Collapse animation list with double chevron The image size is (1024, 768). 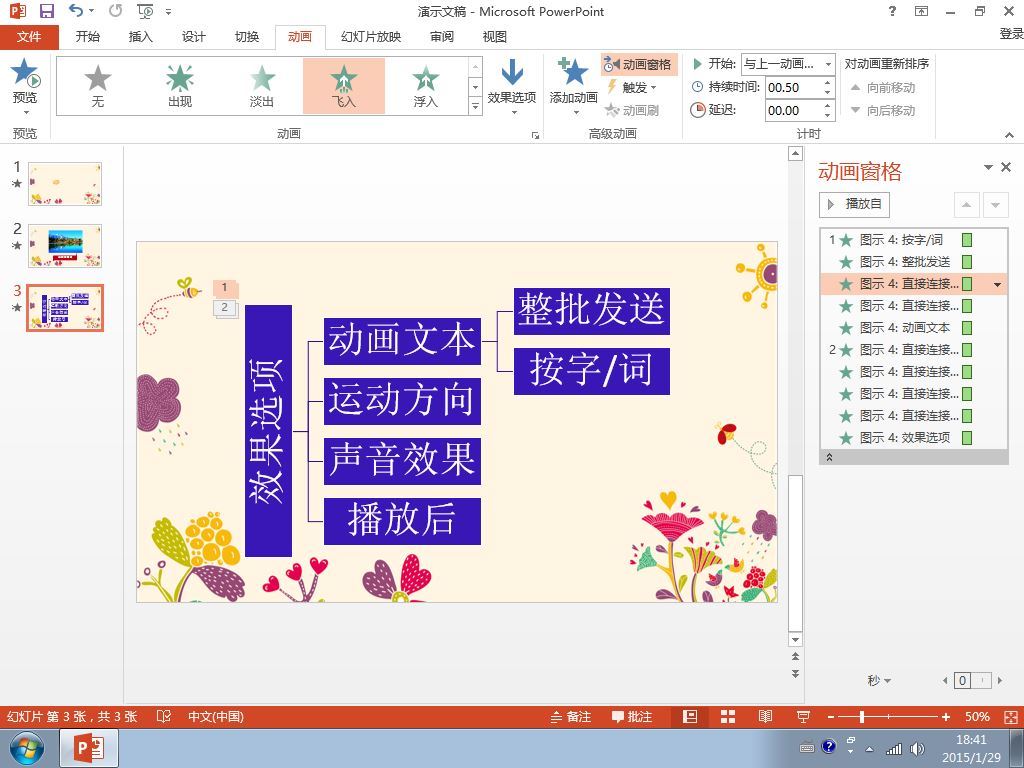tap(829, 457)
